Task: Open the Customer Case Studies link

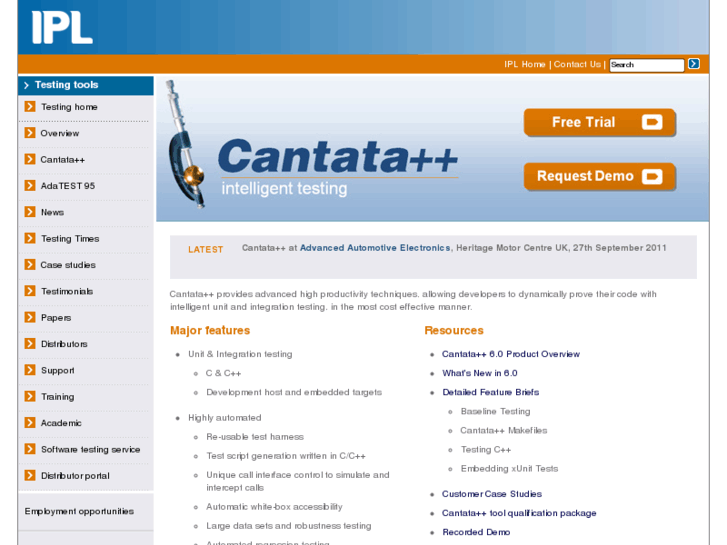Action: [x=491, y=494]
